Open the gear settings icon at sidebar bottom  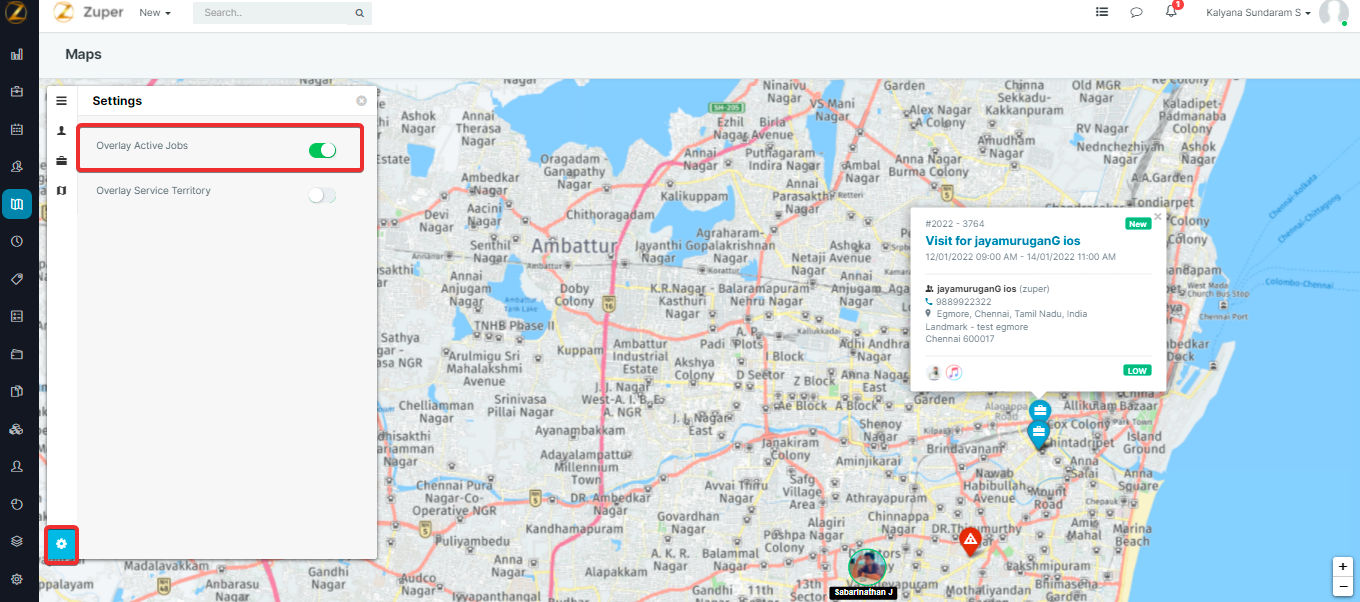[17, 579]
